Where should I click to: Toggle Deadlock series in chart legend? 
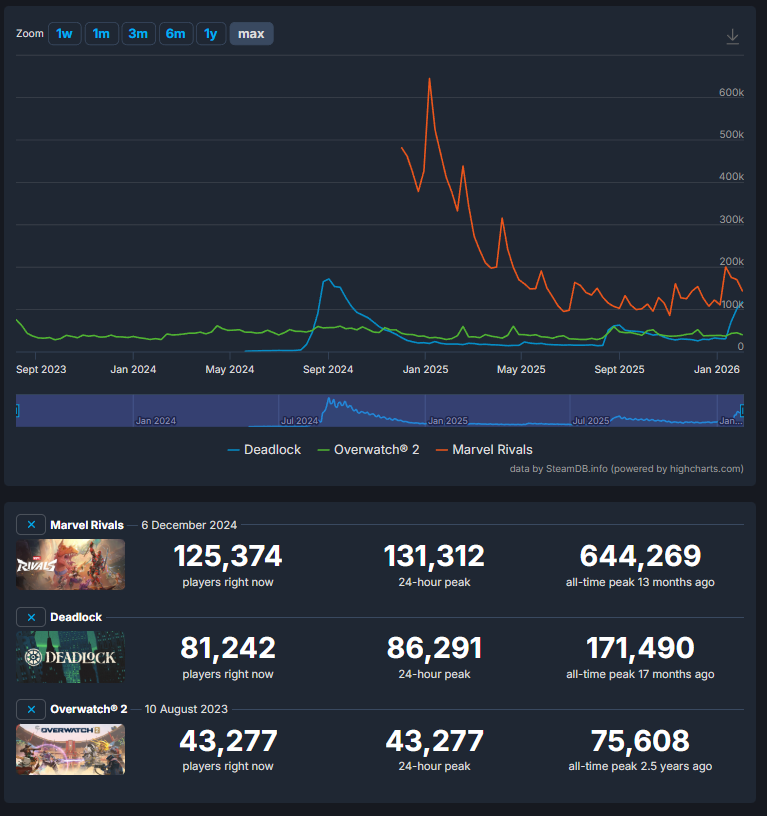tap(264, 450)
